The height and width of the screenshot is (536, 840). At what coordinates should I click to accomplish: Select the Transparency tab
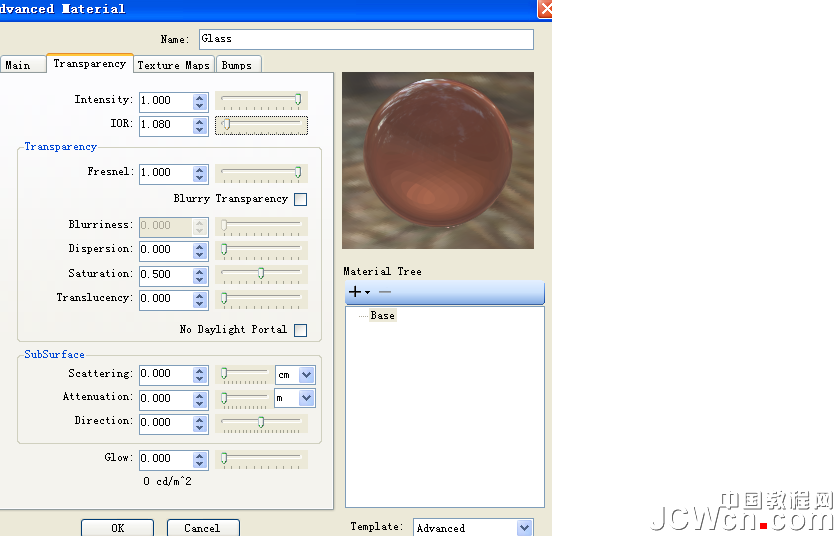90,64
